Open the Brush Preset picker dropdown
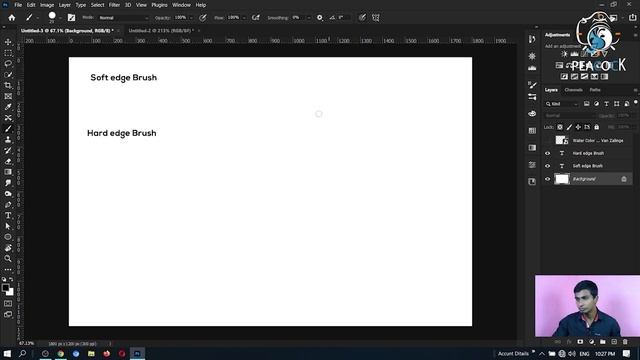The height and width of the screenshot is (360, 640). pos(60,18)
